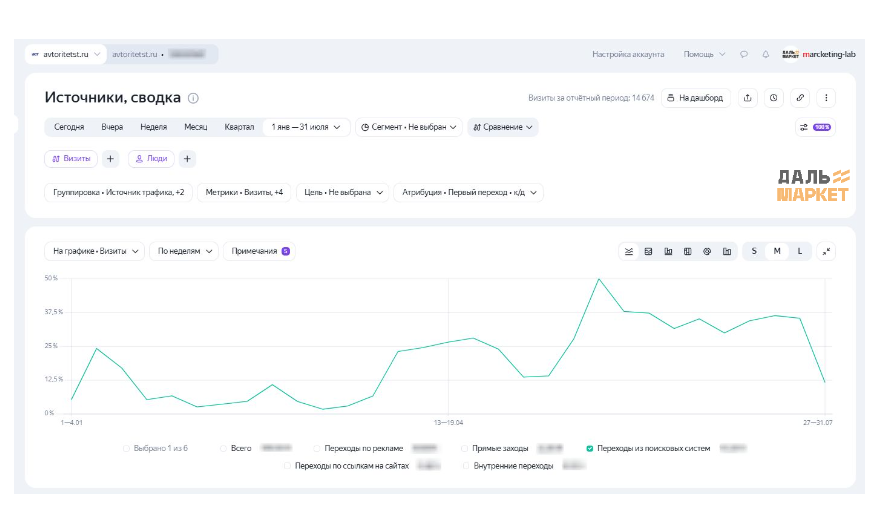Click the peak point of the chart line

click(x=598, y=279)
